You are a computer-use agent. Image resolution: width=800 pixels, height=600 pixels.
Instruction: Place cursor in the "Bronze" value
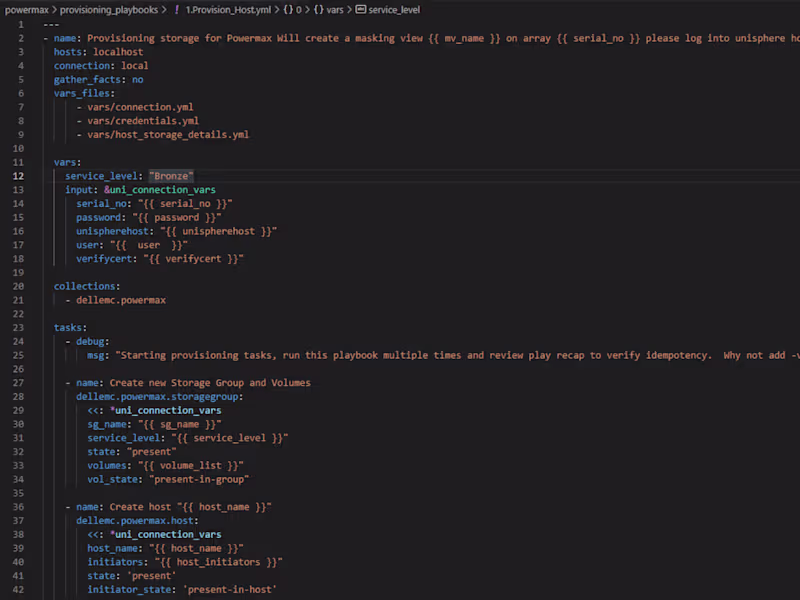click(172, 175)
